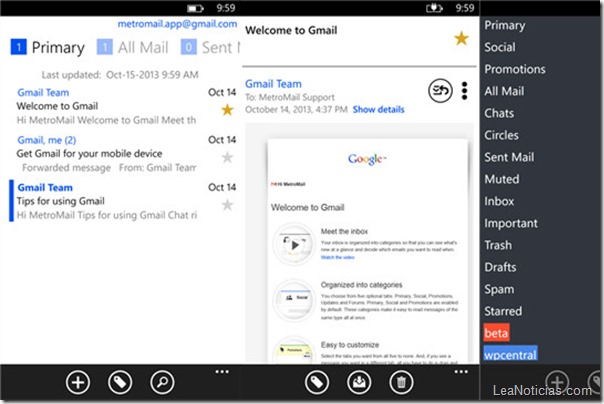Open the search magnifier icon
The height and width of the screenshot is (404, 604).
point(162,382)
